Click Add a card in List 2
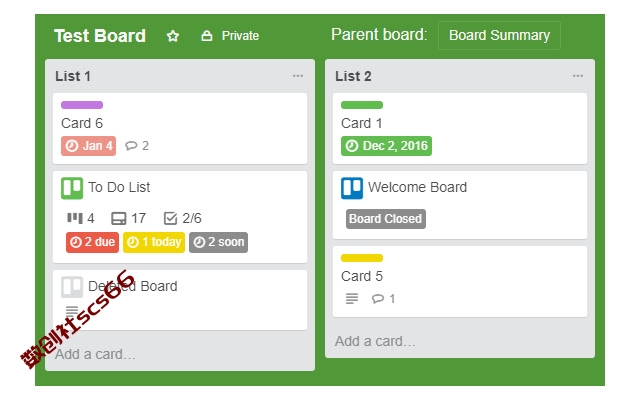Viewport: 640px width, 400px height. [x=375, y=341]
